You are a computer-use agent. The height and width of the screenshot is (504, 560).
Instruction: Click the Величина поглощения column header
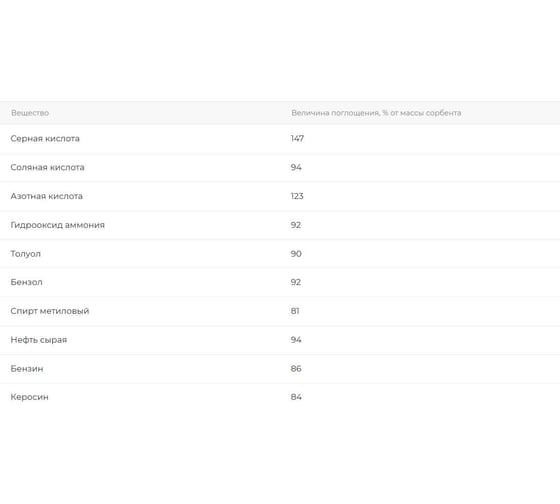[376, 113]
